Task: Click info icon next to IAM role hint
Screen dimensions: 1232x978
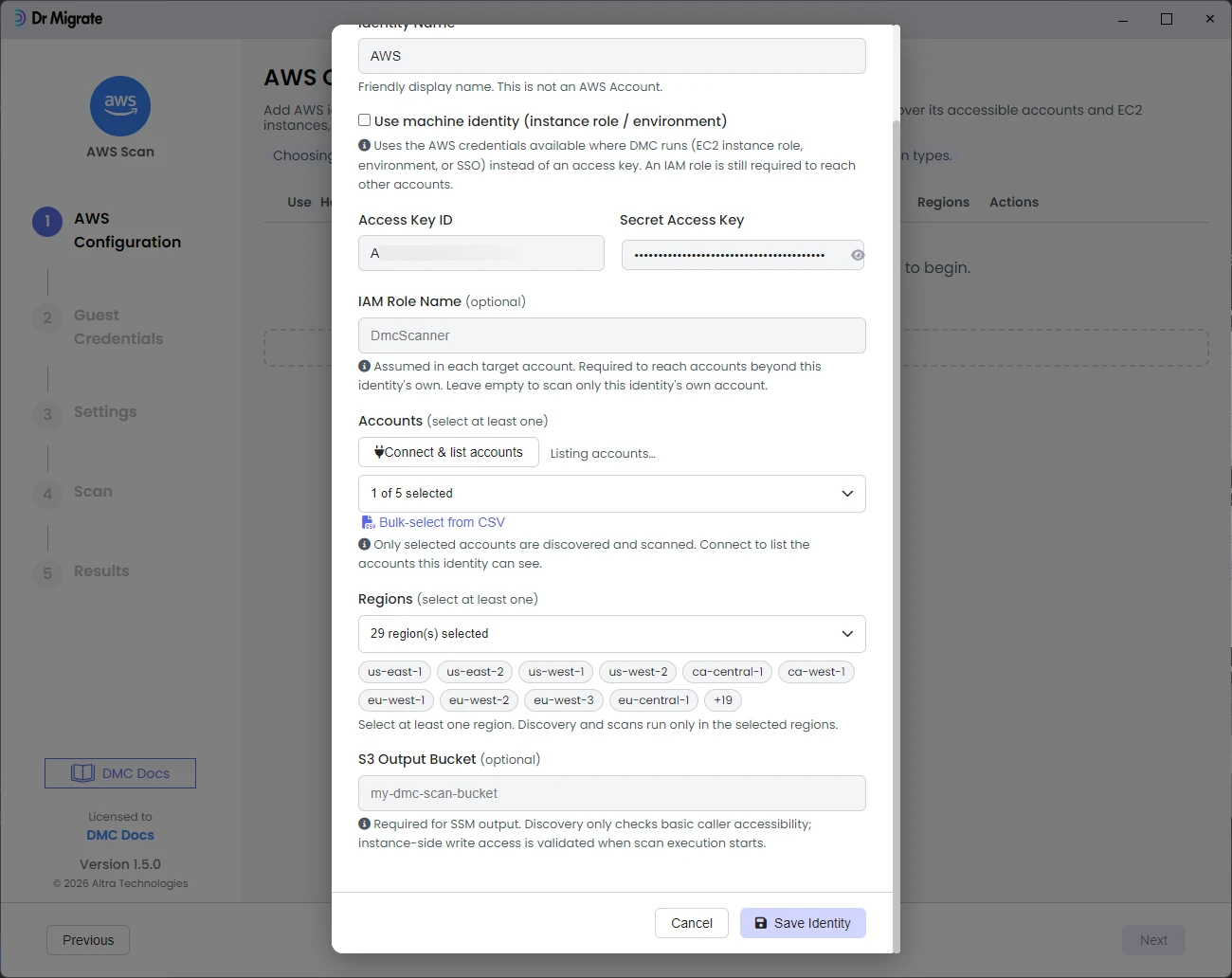Action: pos(364,366)
